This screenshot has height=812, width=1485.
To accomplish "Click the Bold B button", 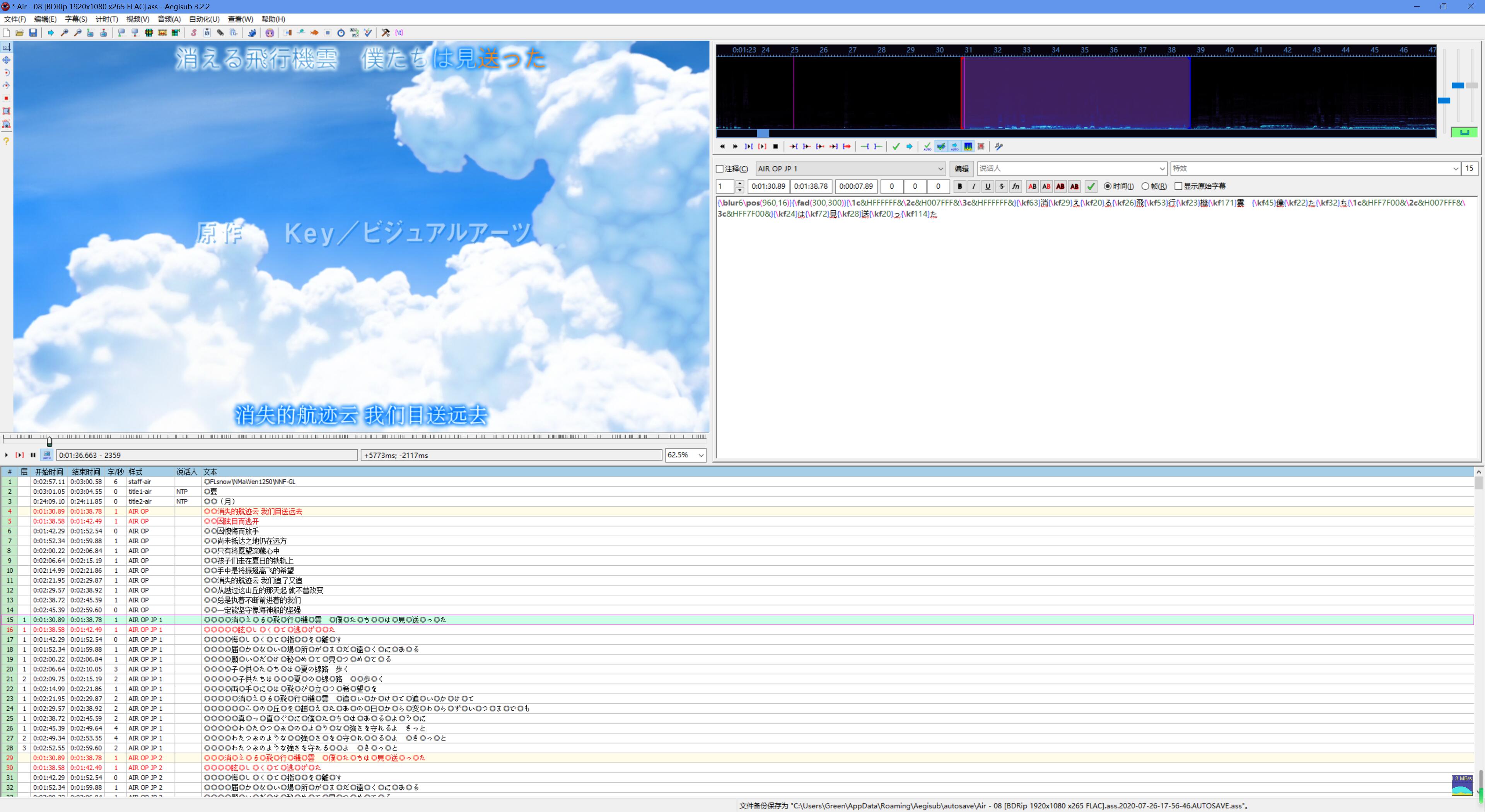I will pos(960,186).
